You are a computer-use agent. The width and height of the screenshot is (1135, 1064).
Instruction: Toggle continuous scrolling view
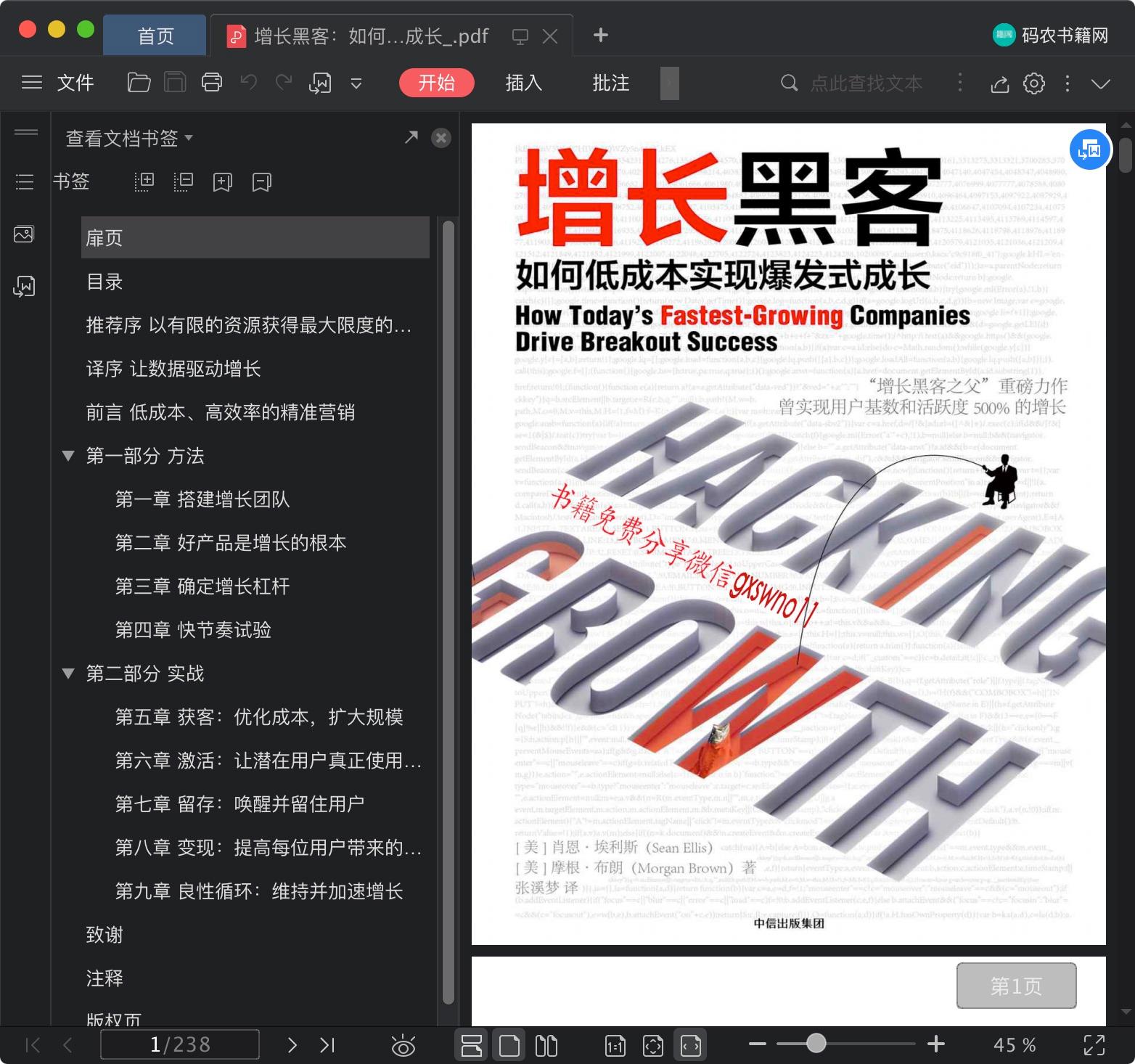pos(472,1045)
